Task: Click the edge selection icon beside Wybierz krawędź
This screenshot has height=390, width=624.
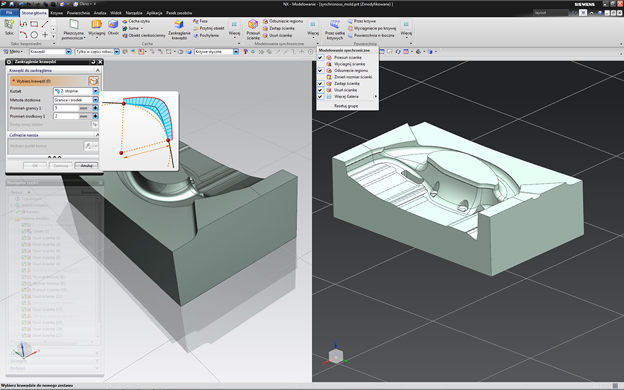Action: tap(93, 81)
